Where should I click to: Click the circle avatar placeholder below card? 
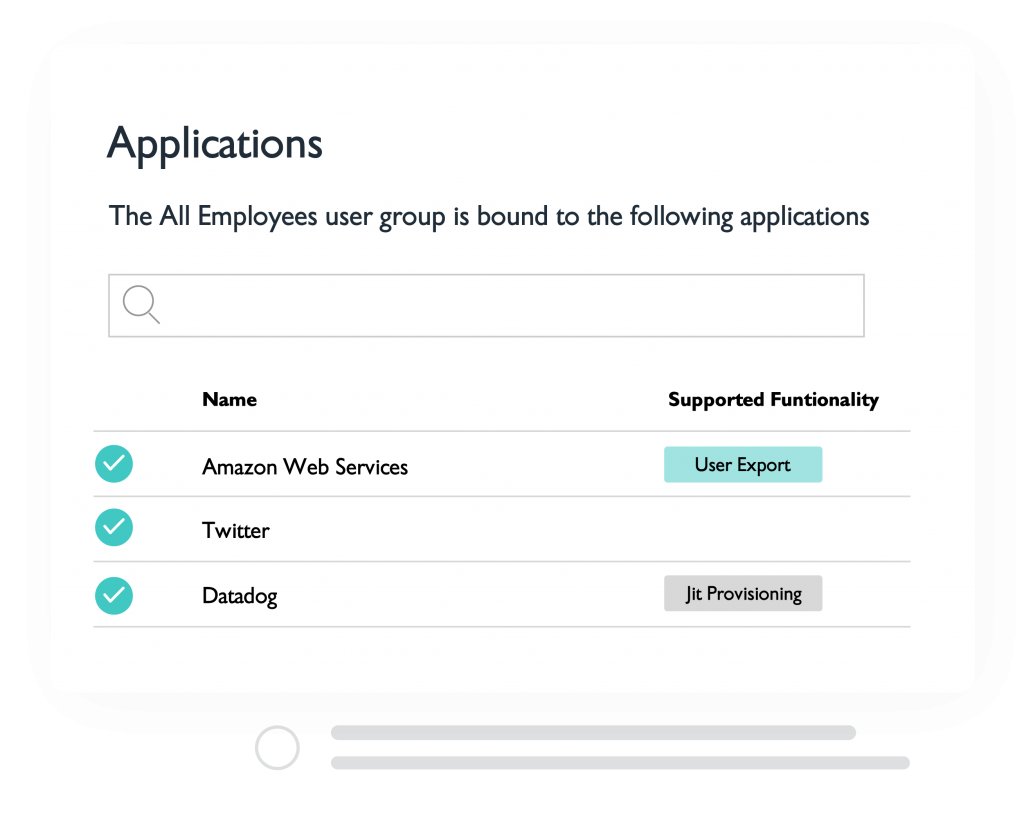click(277, 747)
